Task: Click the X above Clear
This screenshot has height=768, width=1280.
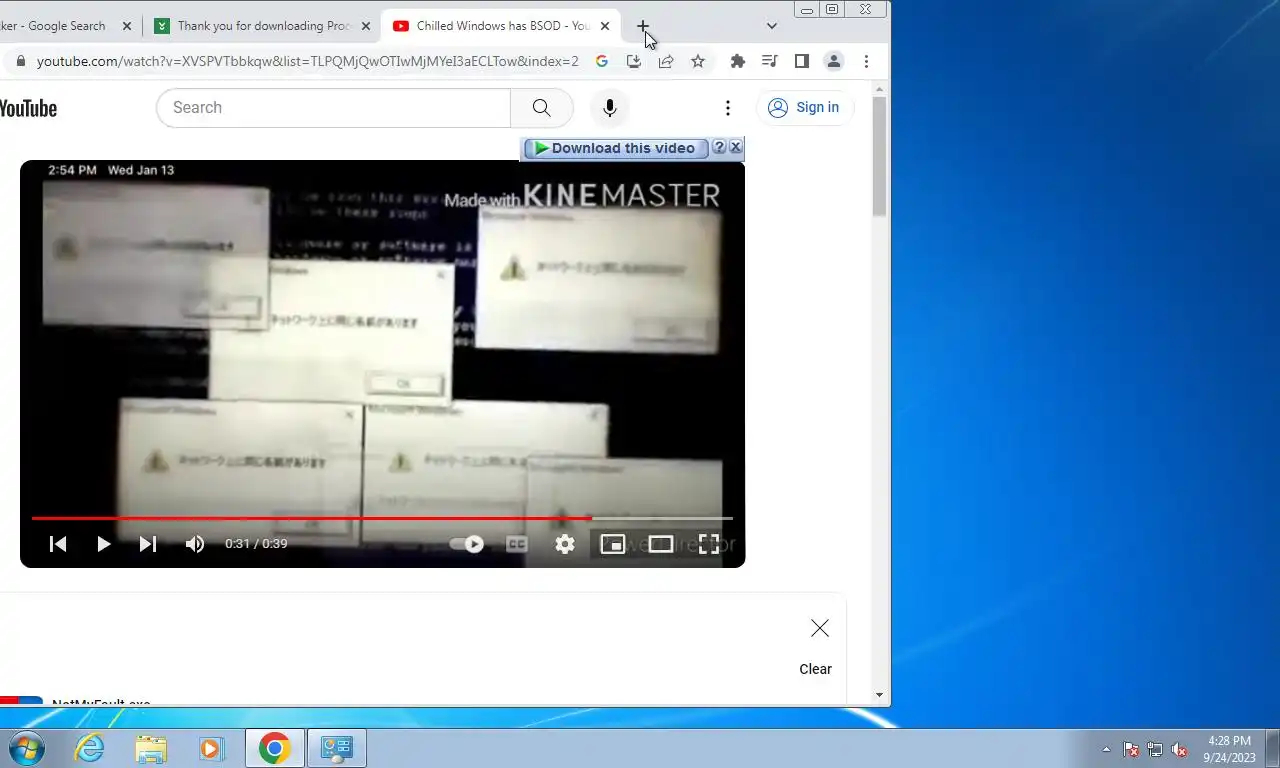Action: pos(820,628)
